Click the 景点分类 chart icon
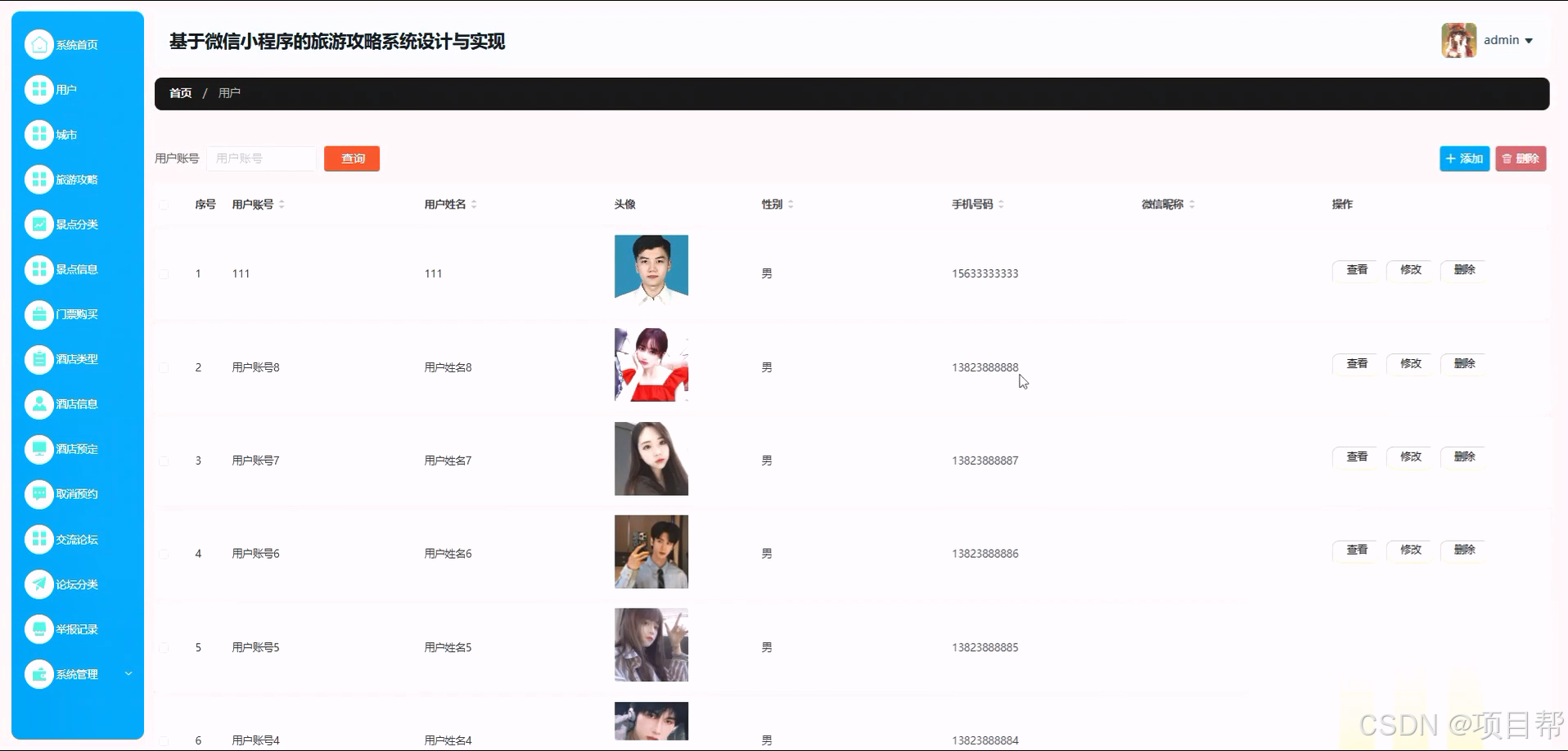Image resolution: width=1568 pixels, height=751 pixels. click(x=38, y=224)
